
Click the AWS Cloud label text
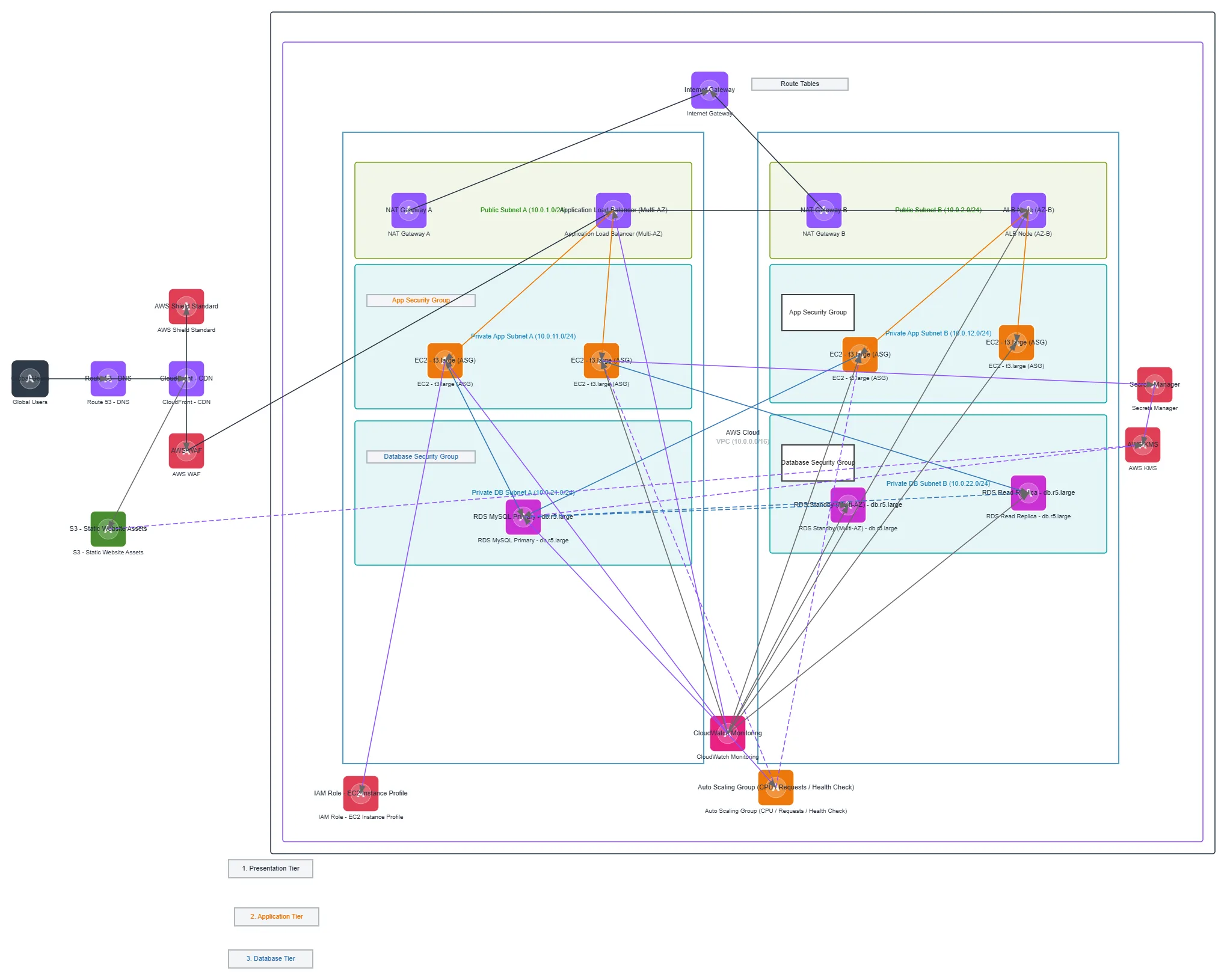click(743, 433)
